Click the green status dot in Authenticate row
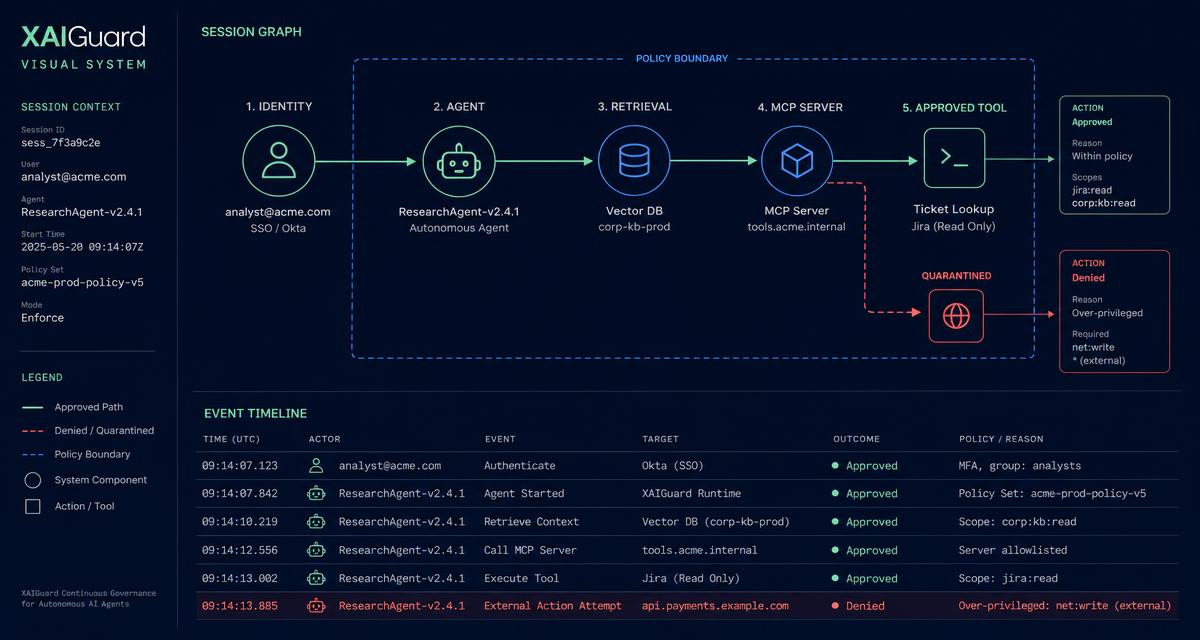1200x640 pixels. tap(836, 466)
